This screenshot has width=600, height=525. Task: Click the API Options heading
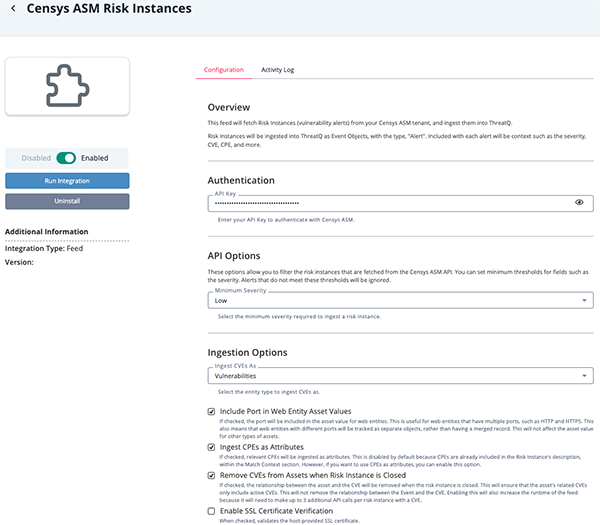coord(234,256)
